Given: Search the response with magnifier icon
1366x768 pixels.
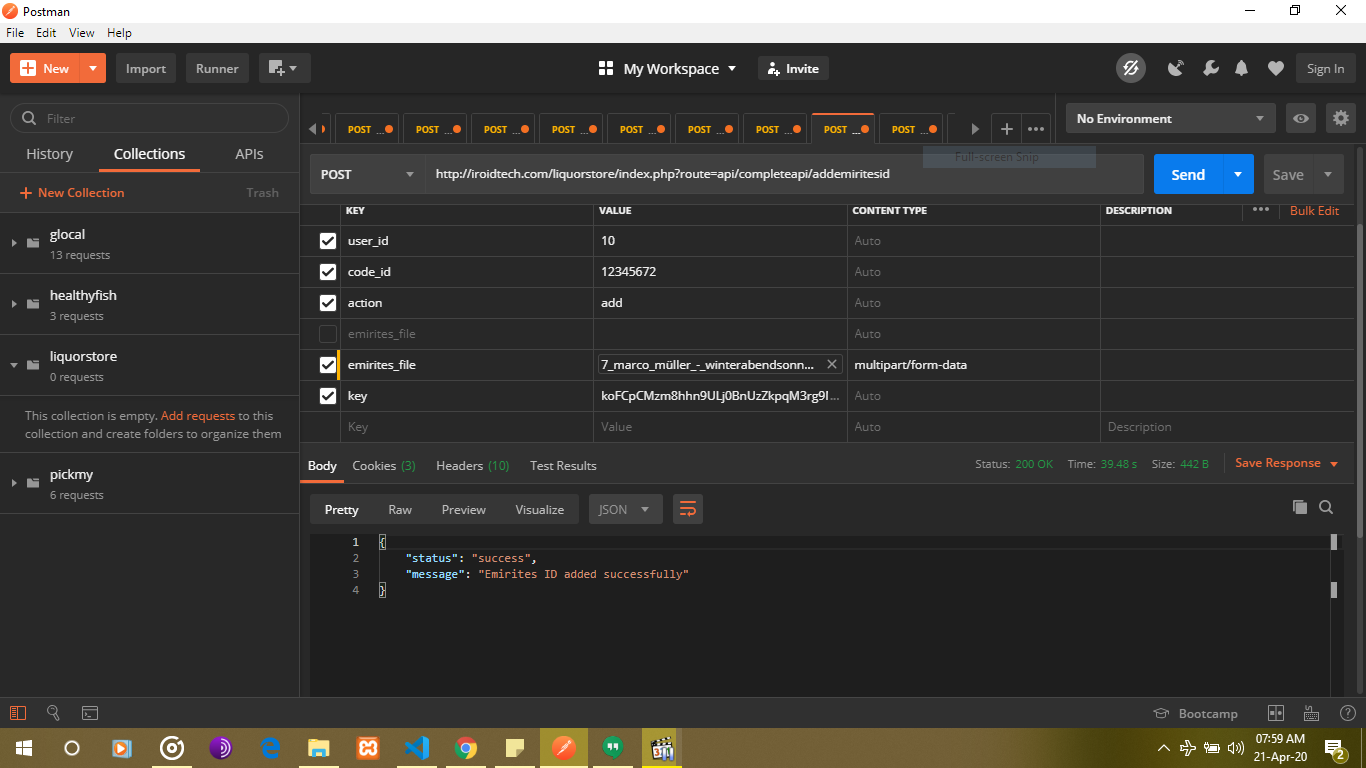Looking at the screenshot, I should [1326, 507].
